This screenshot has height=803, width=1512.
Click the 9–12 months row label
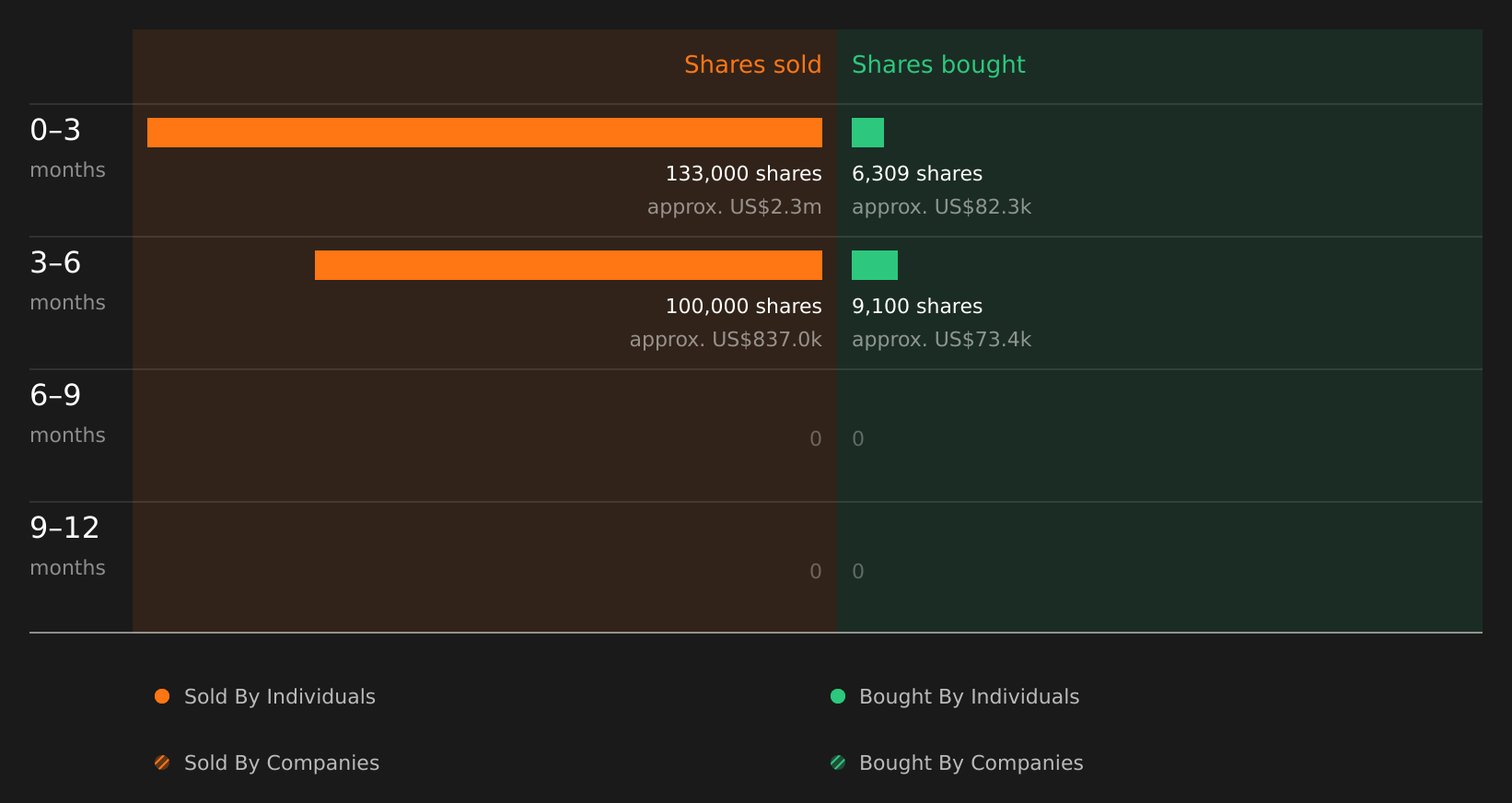[67, 546]
